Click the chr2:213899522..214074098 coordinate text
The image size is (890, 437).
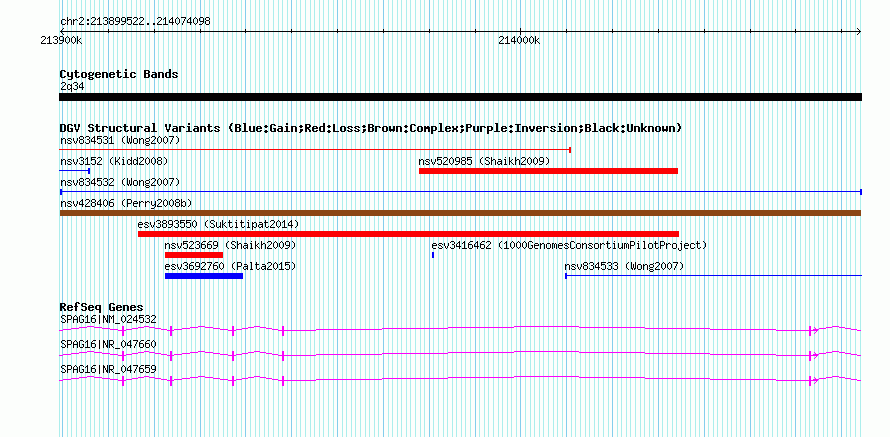(x=135, y=22)
